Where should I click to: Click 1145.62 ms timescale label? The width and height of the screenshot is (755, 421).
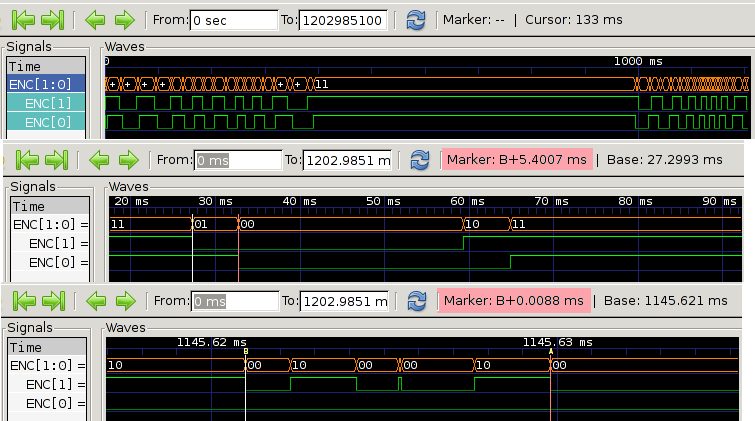211,342
